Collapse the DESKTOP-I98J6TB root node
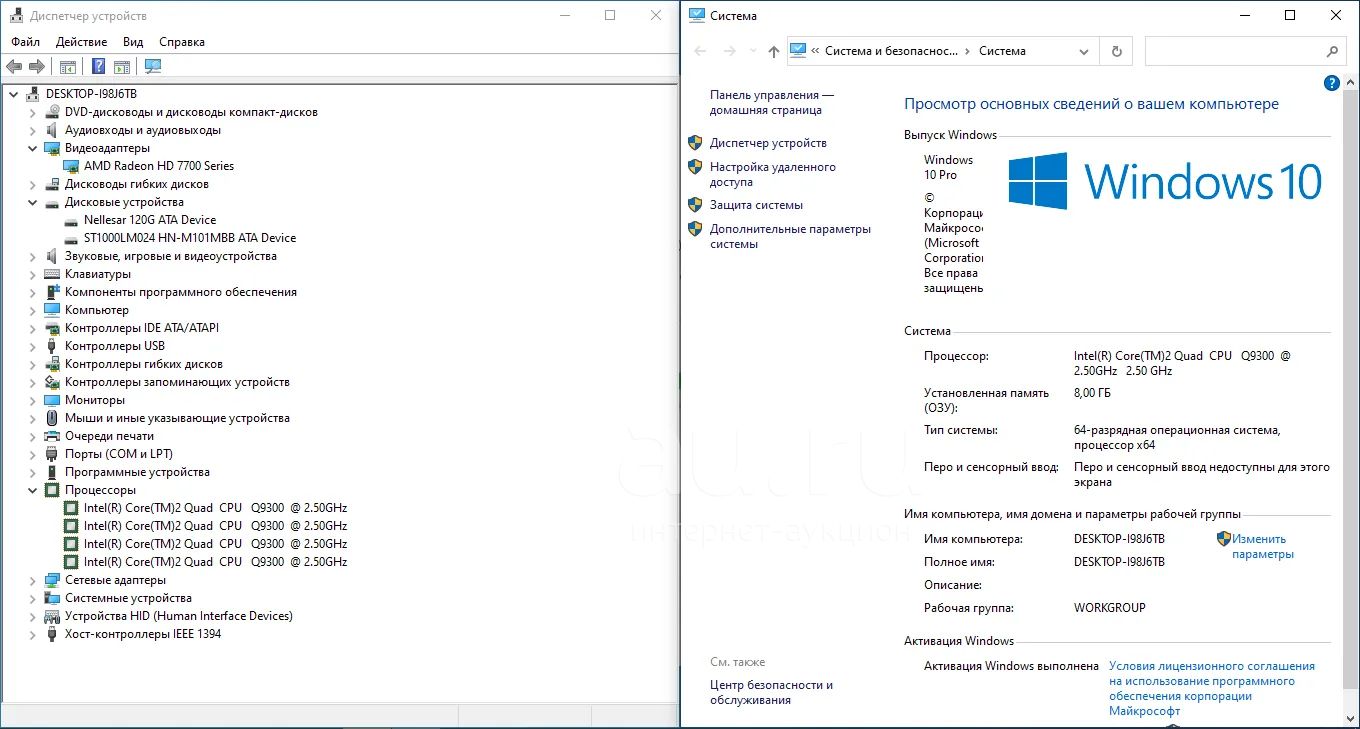The height and width of the screenshot is (729, 1360). pos(13,94)
